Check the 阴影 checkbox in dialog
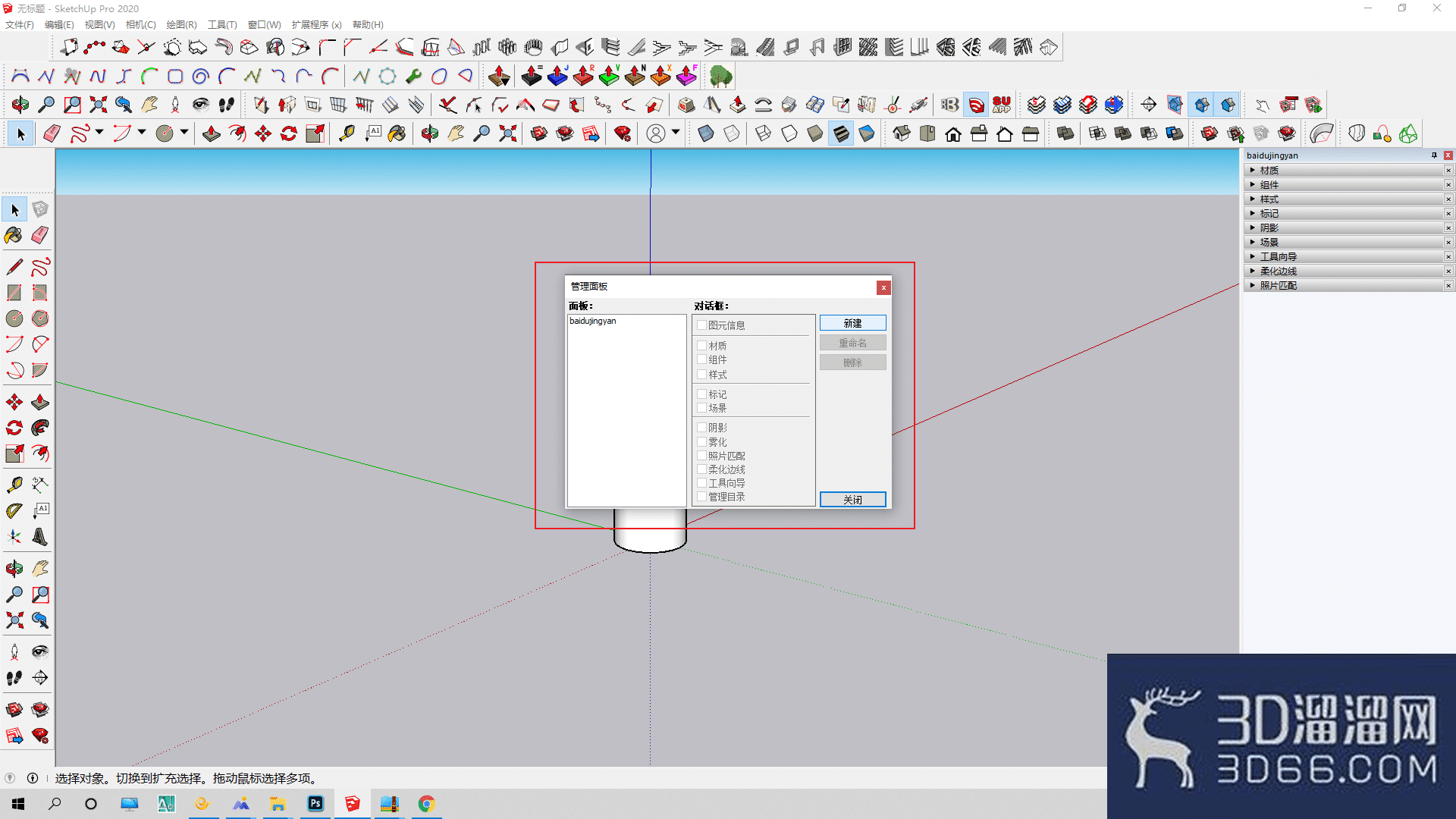The image size is (1456, 819). [701, 427]
